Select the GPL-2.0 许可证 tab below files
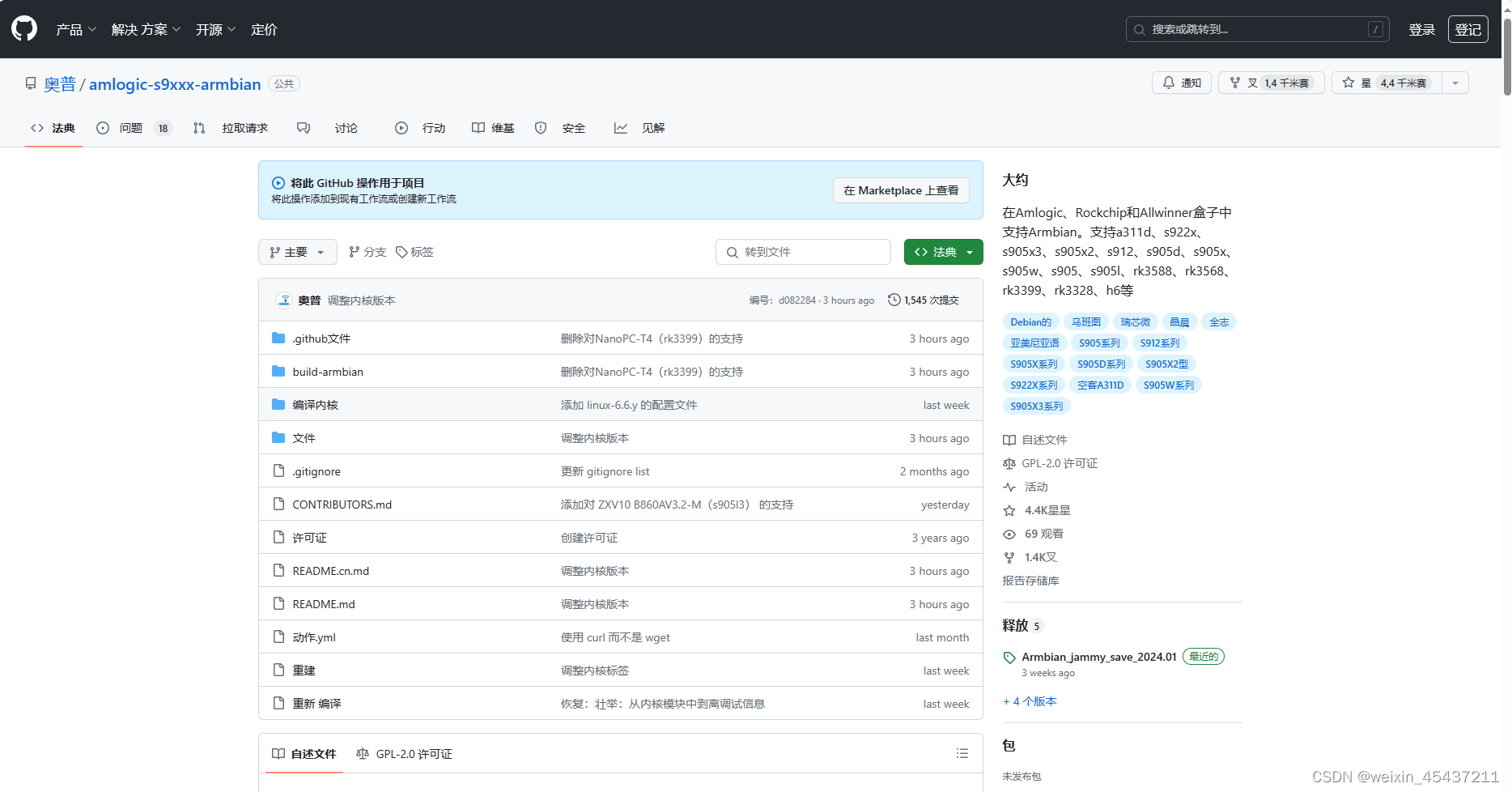1512x792 pixels. 404,754
